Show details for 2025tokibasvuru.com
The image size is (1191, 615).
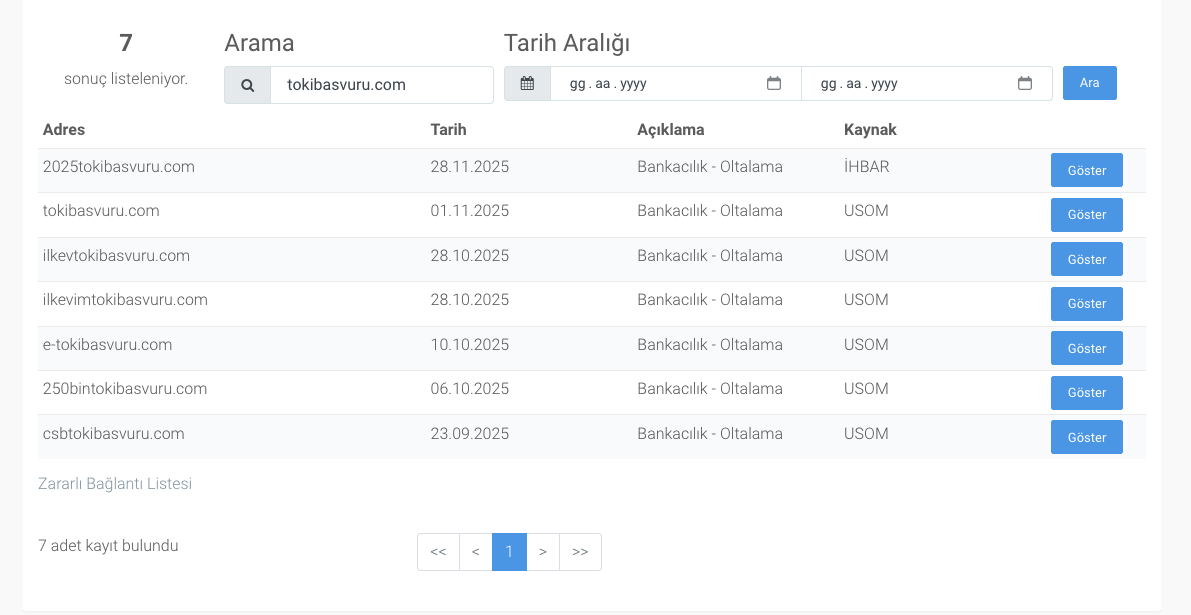[x=1086, y=170]
